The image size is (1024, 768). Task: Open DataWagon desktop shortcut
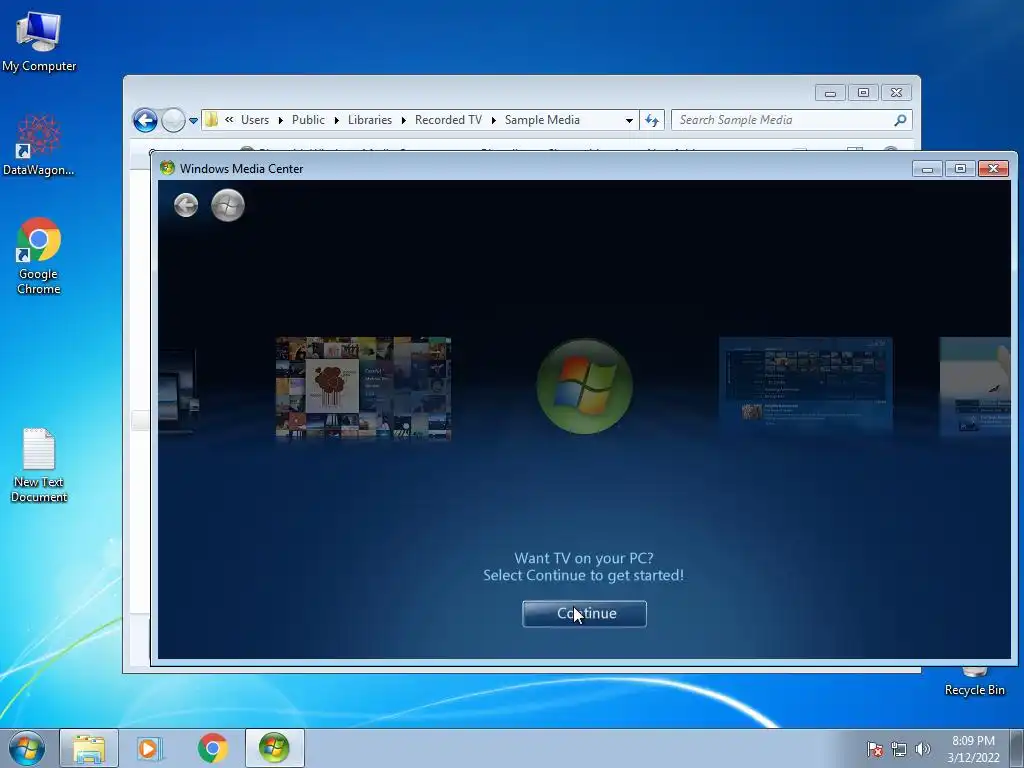click(x=39, y=145)
